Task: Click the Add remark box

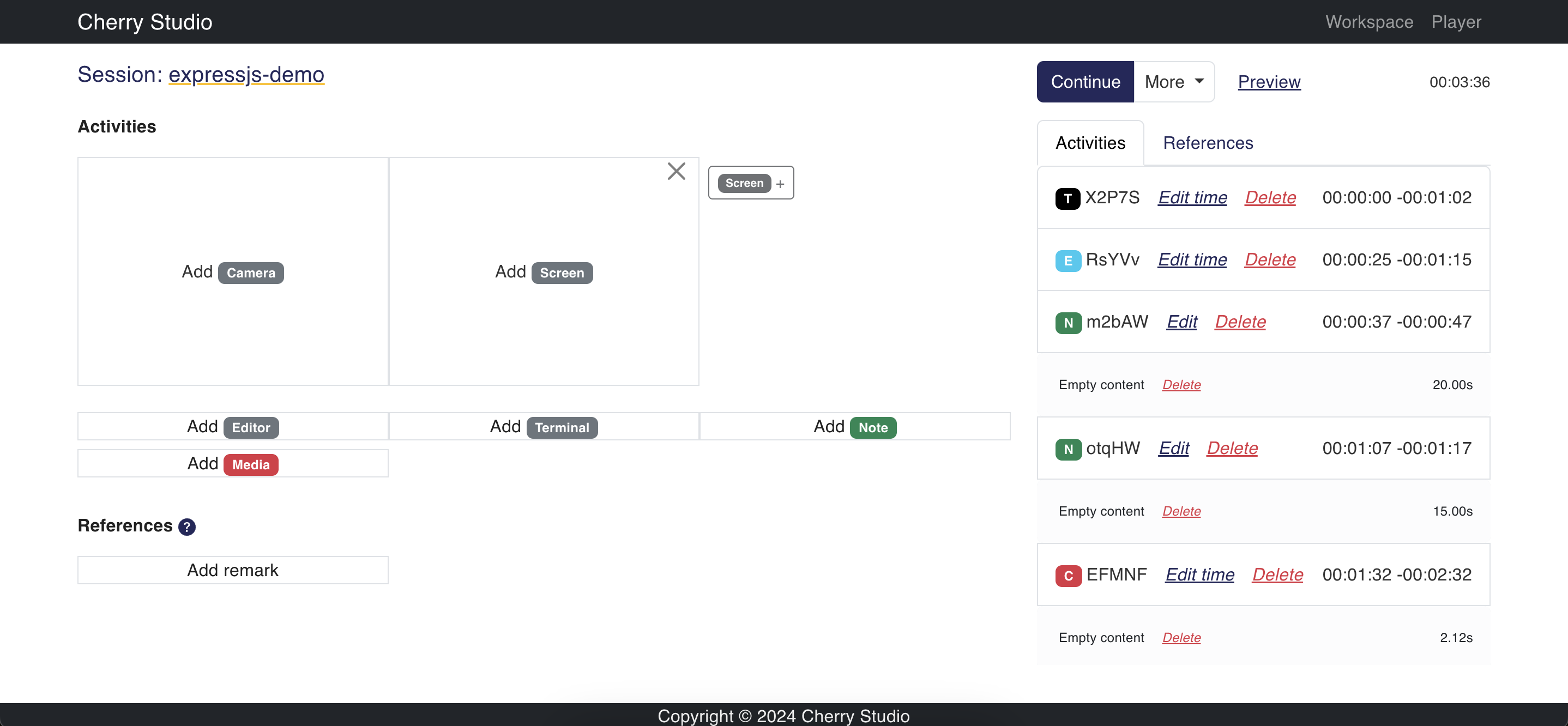Action: [x=232, y=570]
